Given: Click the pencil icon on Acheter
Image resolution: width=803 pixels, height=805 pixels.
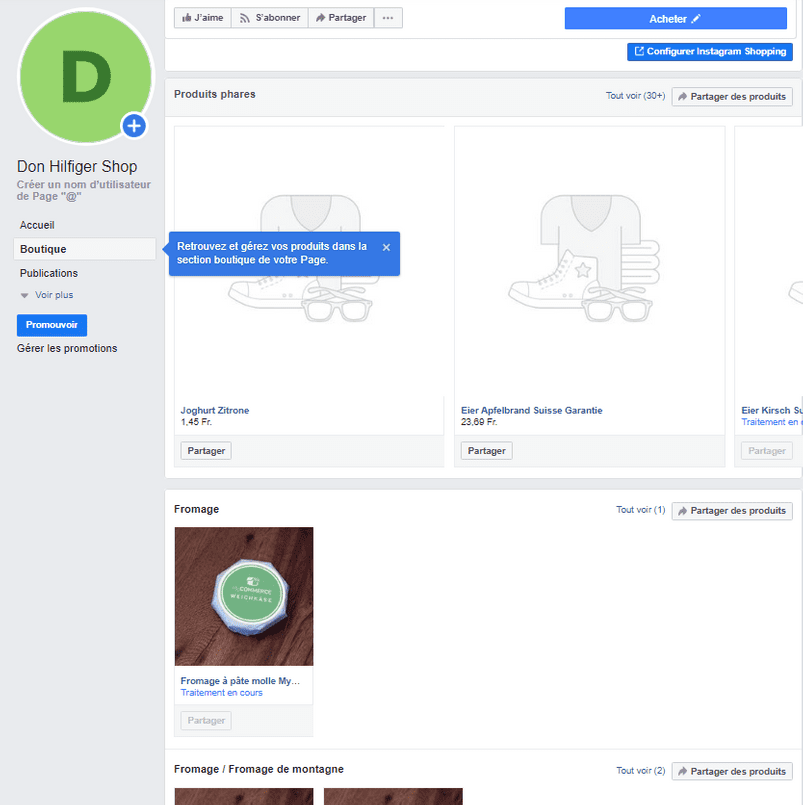Looking at the screenshot, I should (x=696, y=19).
